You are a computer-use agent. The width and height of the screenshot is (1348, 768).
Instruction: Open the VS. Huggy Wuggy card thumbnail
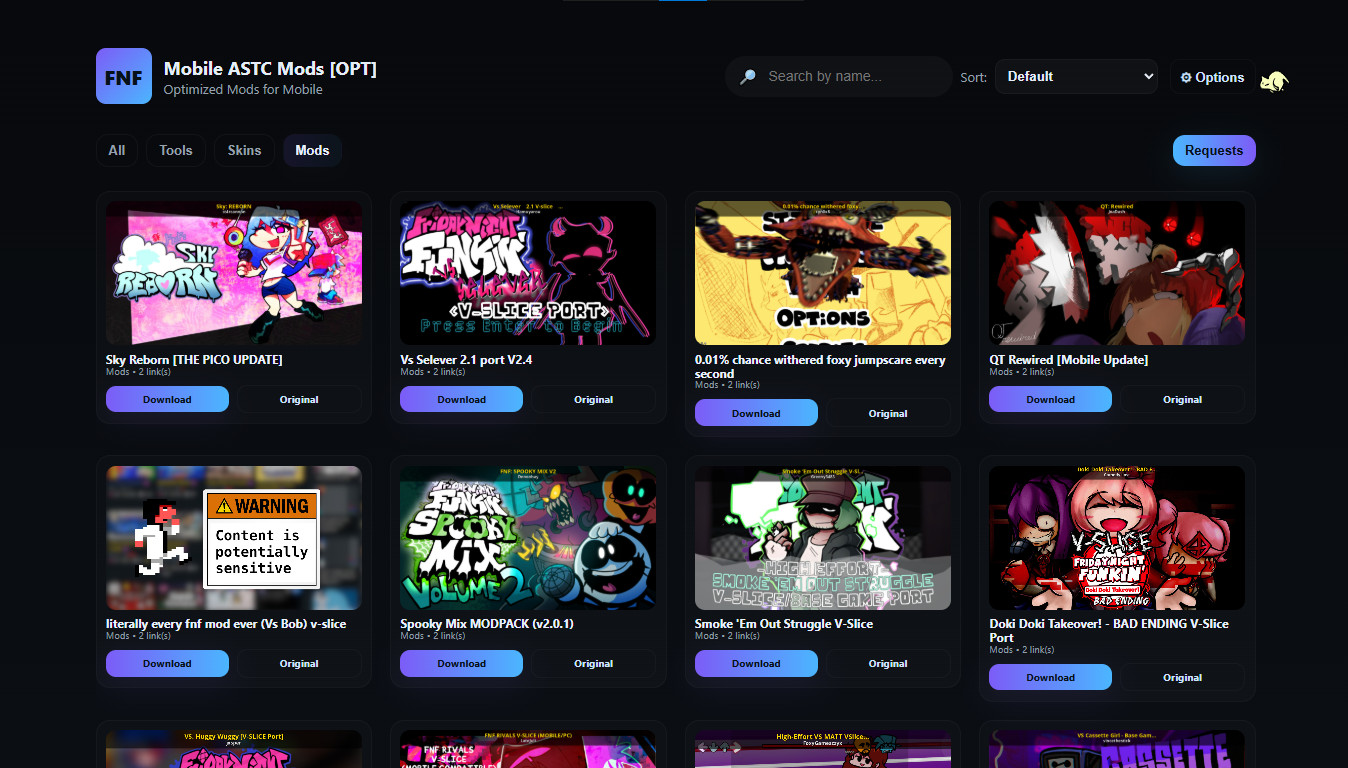coord(234,749)
